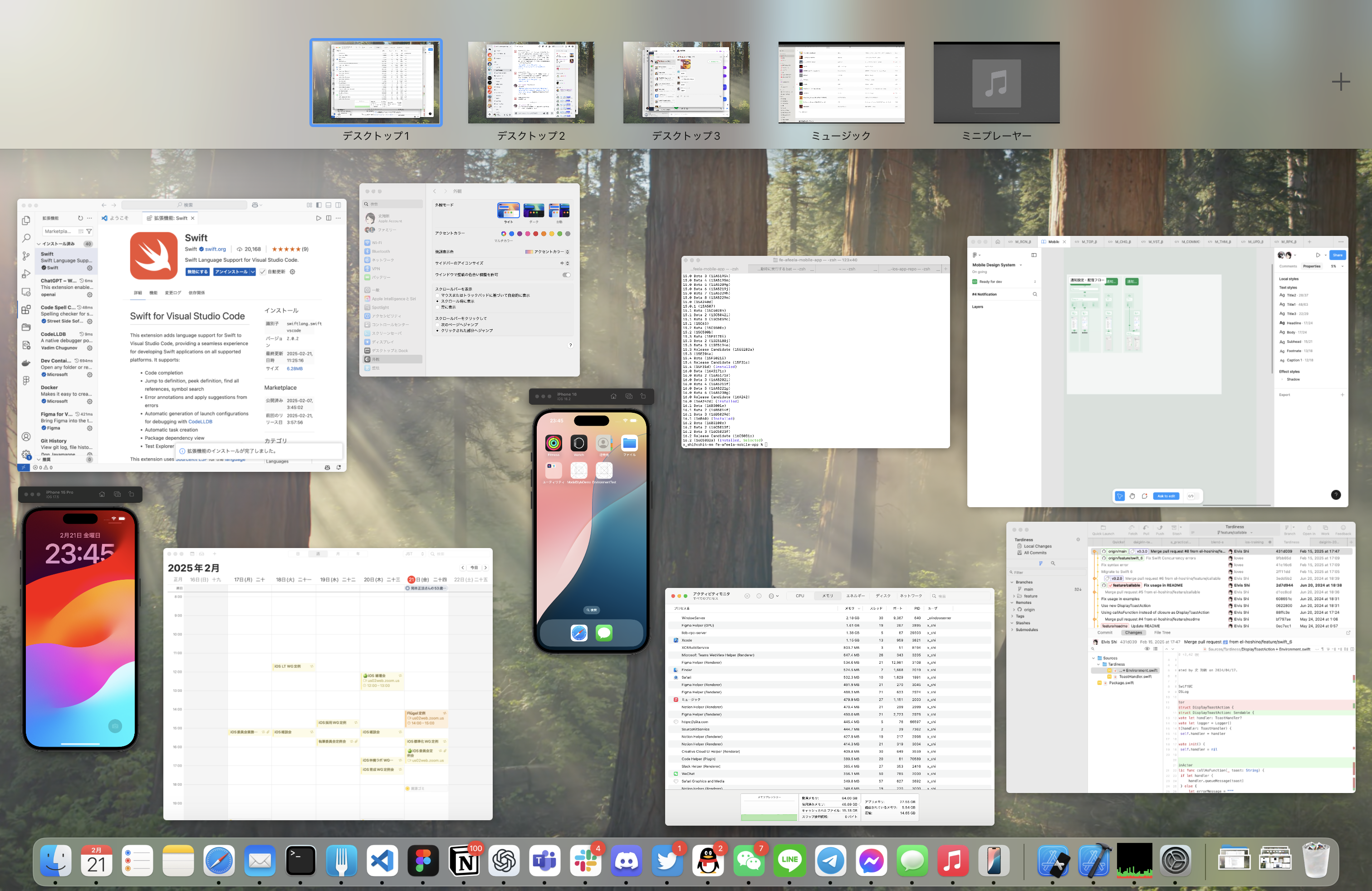
Task: Open the sidebar icon size dropdown
Action: tap(568, 264)
